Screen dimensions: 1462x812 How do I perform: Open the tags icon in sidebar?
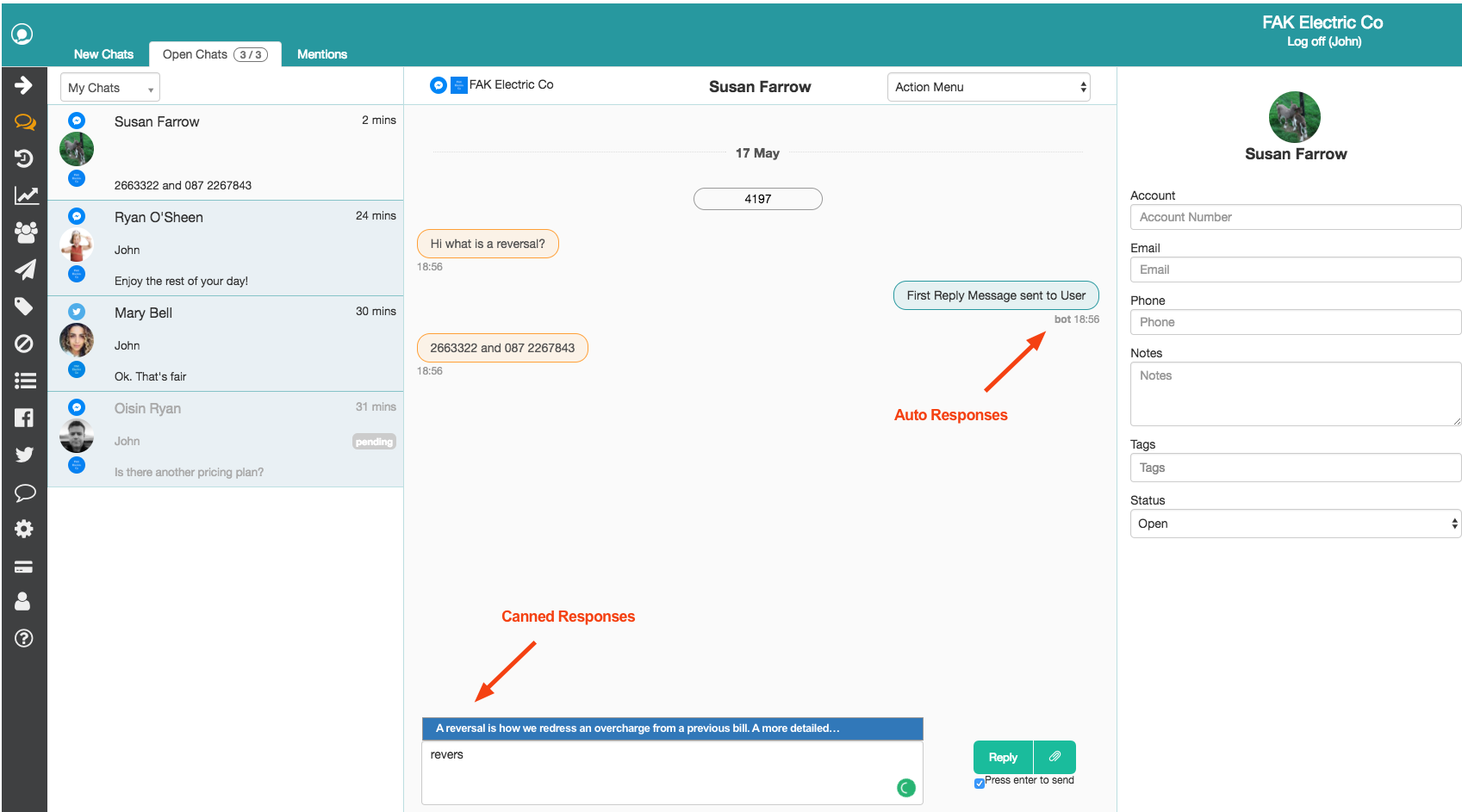(24, 307)
